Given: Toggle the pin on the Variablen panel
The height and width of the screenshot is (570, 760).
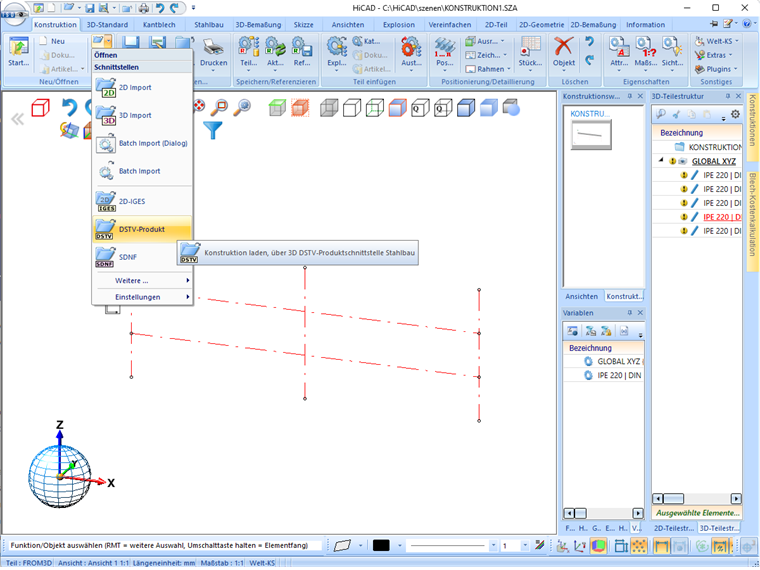Looking at the screenshot, I should (630, 313).
